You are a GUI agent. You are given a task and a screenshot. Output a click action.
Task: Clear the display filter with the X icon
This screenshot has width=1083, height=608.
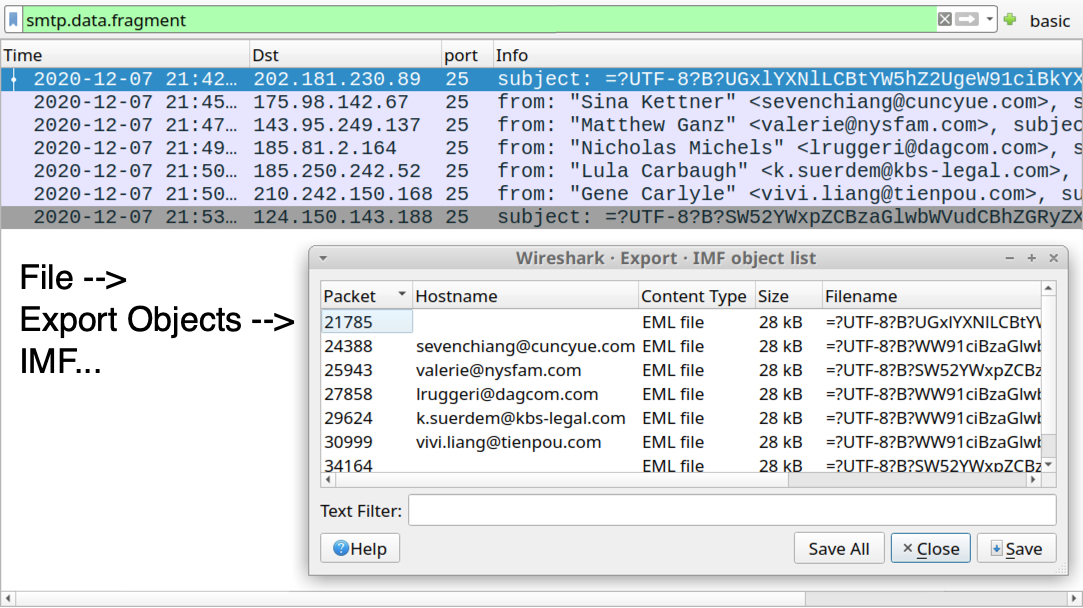tap(945, 19)
